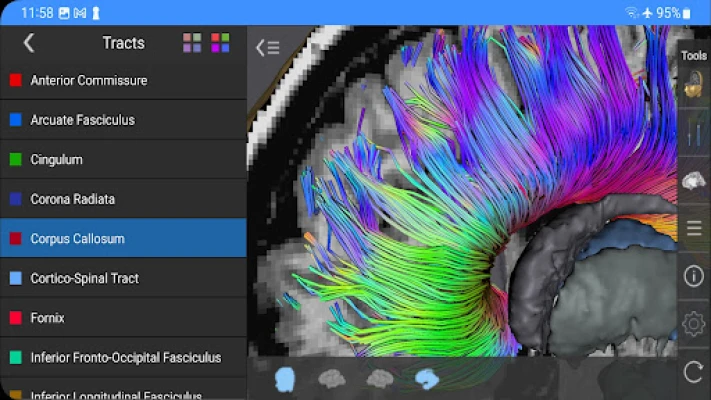This screenshot has height=400, width=711.
Task: Open settings gear in Tools sidebar
Action: (693, 324)
